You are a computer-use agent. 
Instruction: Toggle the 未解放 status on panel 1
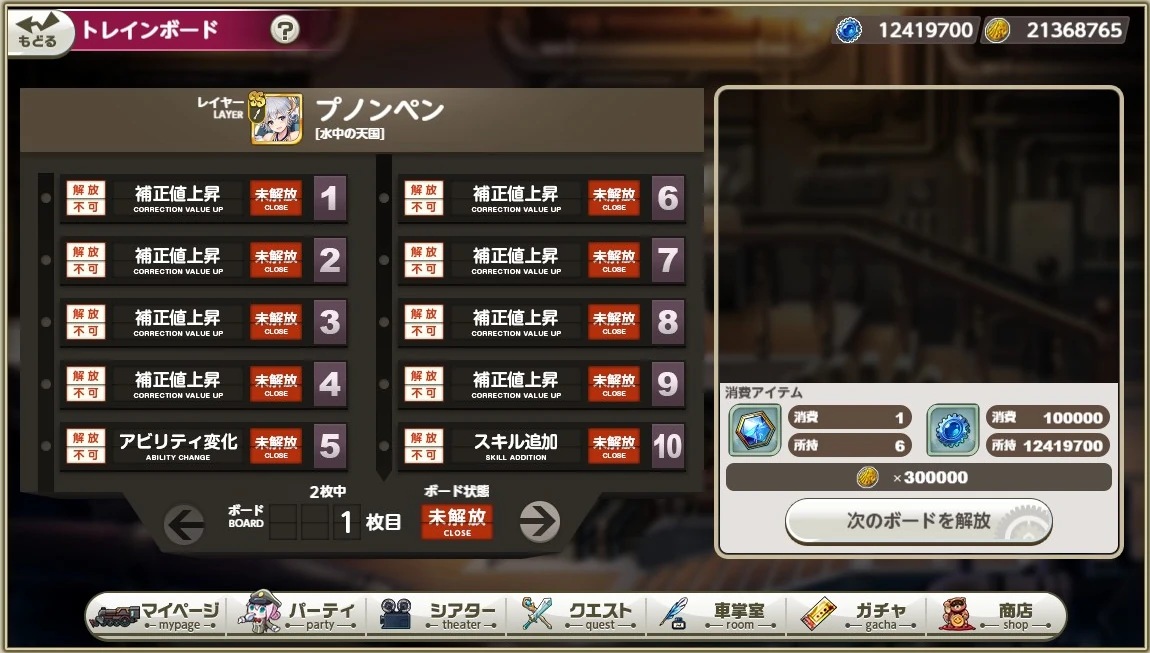276,197
